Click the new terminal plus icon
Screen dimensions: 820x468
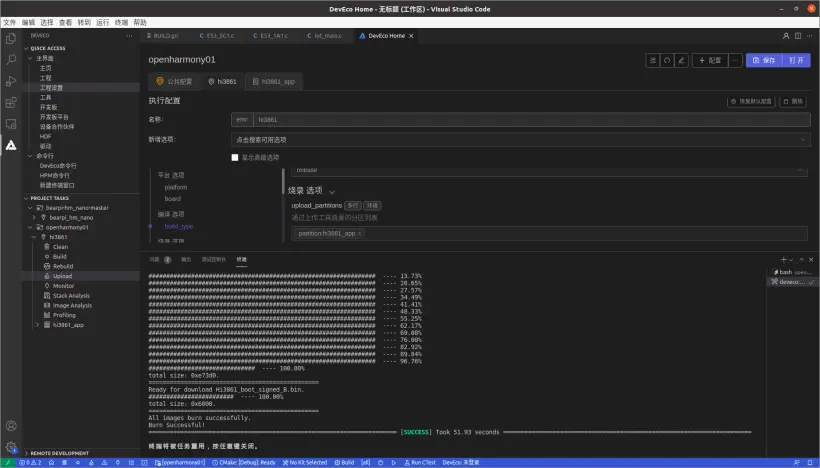click(783, 259)
